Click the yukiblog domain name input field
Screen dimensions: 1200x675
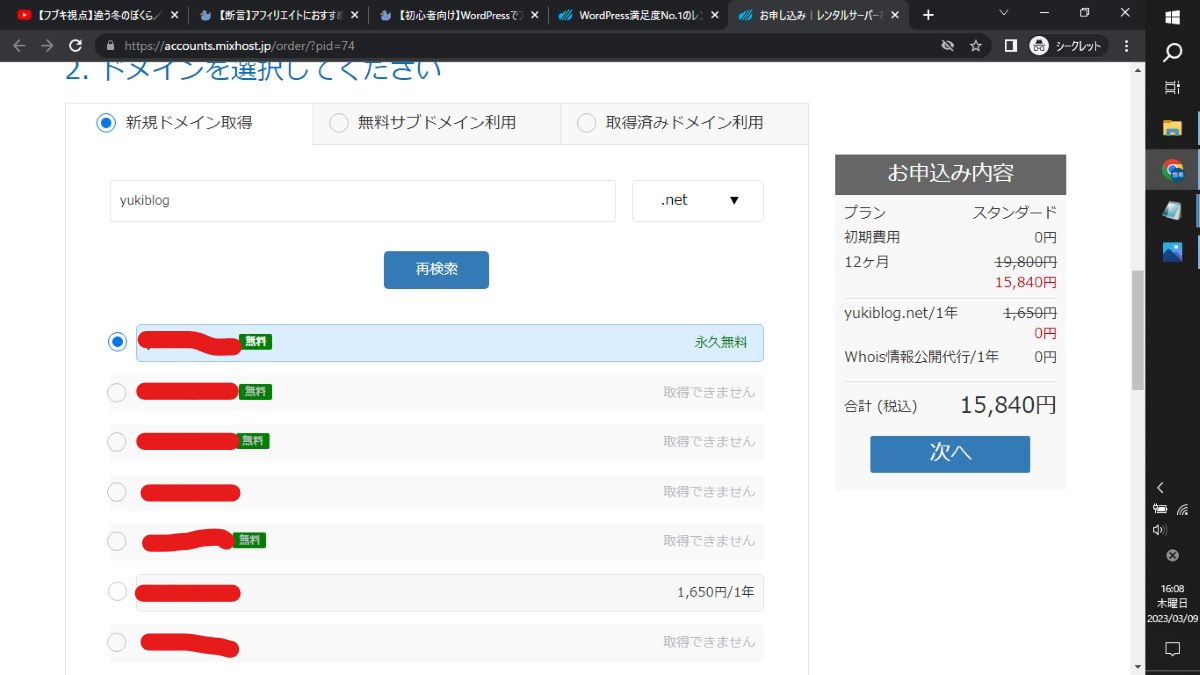click(362, 200)
